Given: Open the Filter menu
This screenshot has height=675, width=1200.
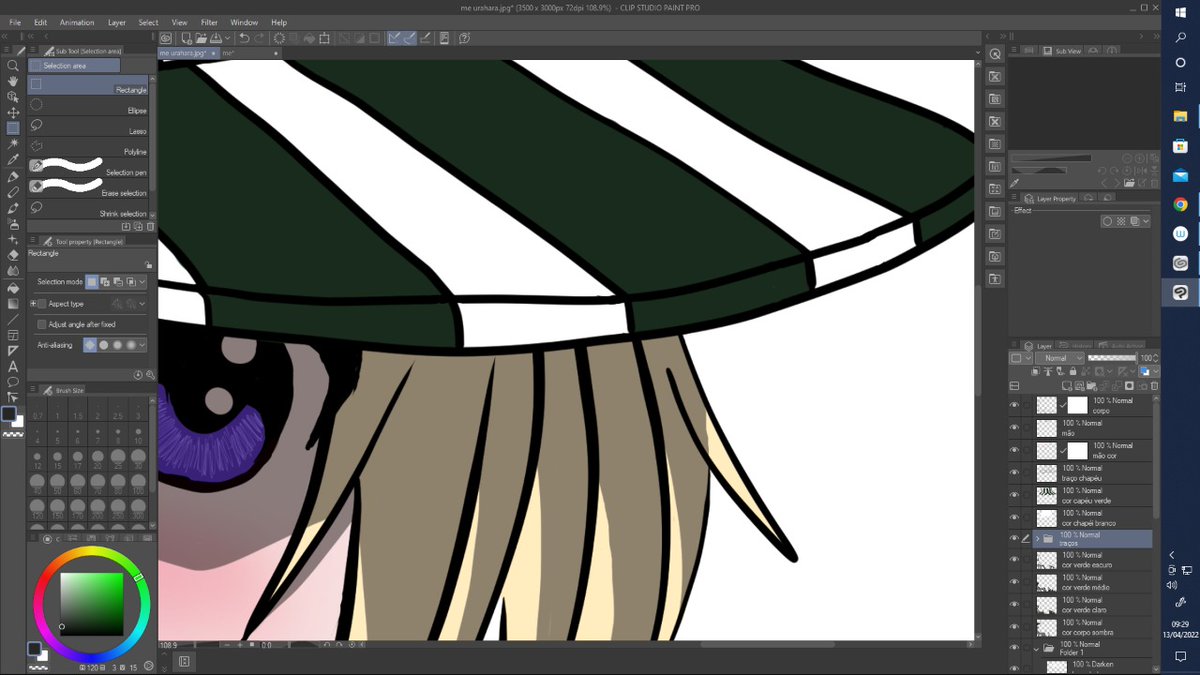Looking at the screenshot, I should click(x=209, y=22).
